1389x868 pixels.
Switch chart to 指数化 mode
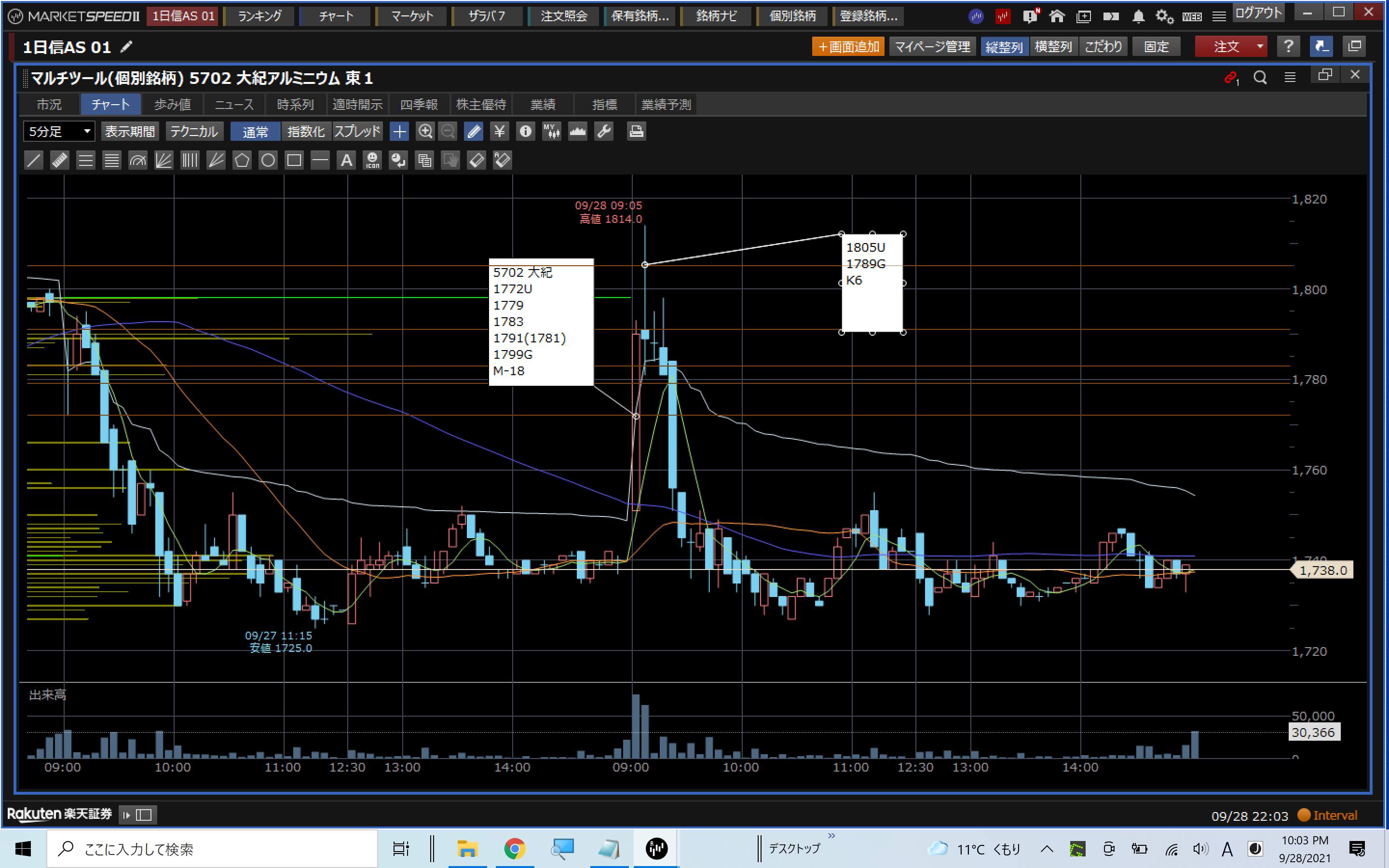305,132
